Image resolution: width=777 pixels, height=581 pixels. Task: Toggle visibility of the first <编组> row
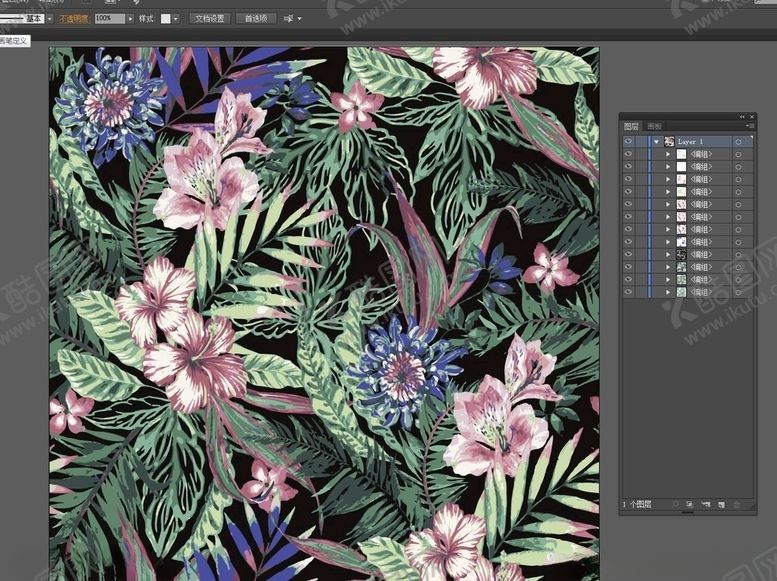pos(628,154)
